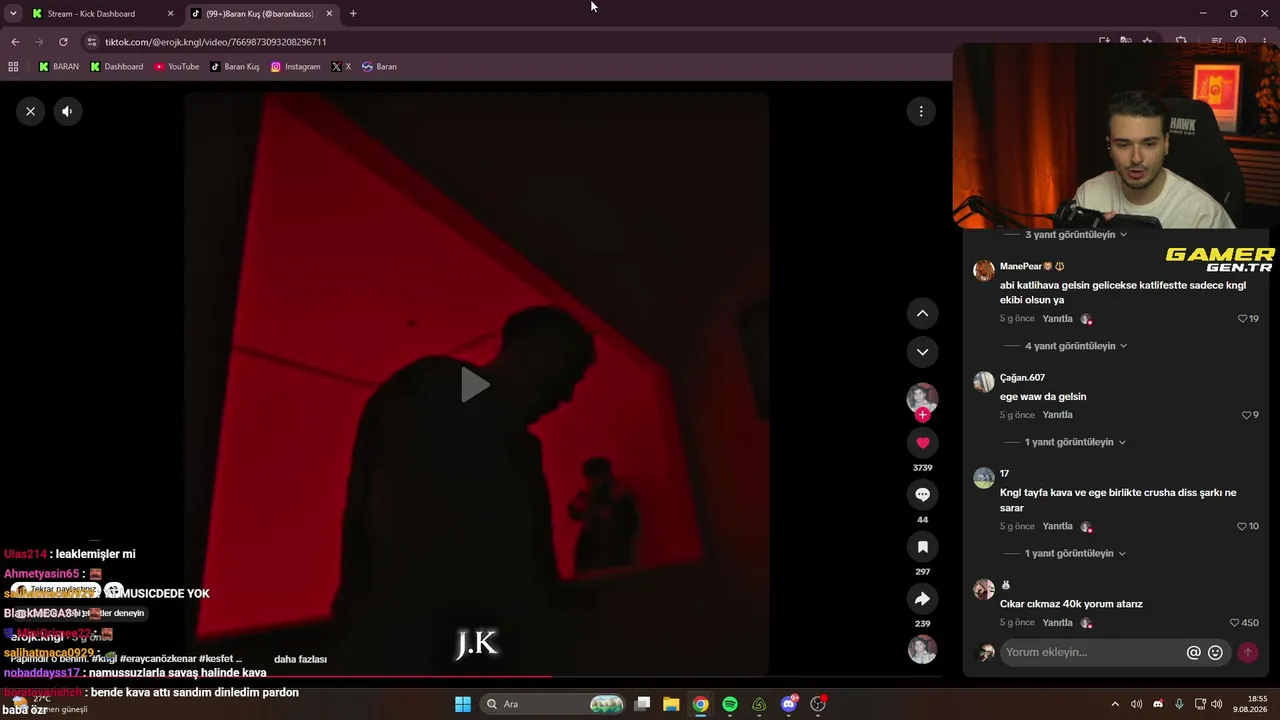This screenshot has width=1280, height=720.
Task: Show hidden system tray icons
Action: click(1115, 704)
